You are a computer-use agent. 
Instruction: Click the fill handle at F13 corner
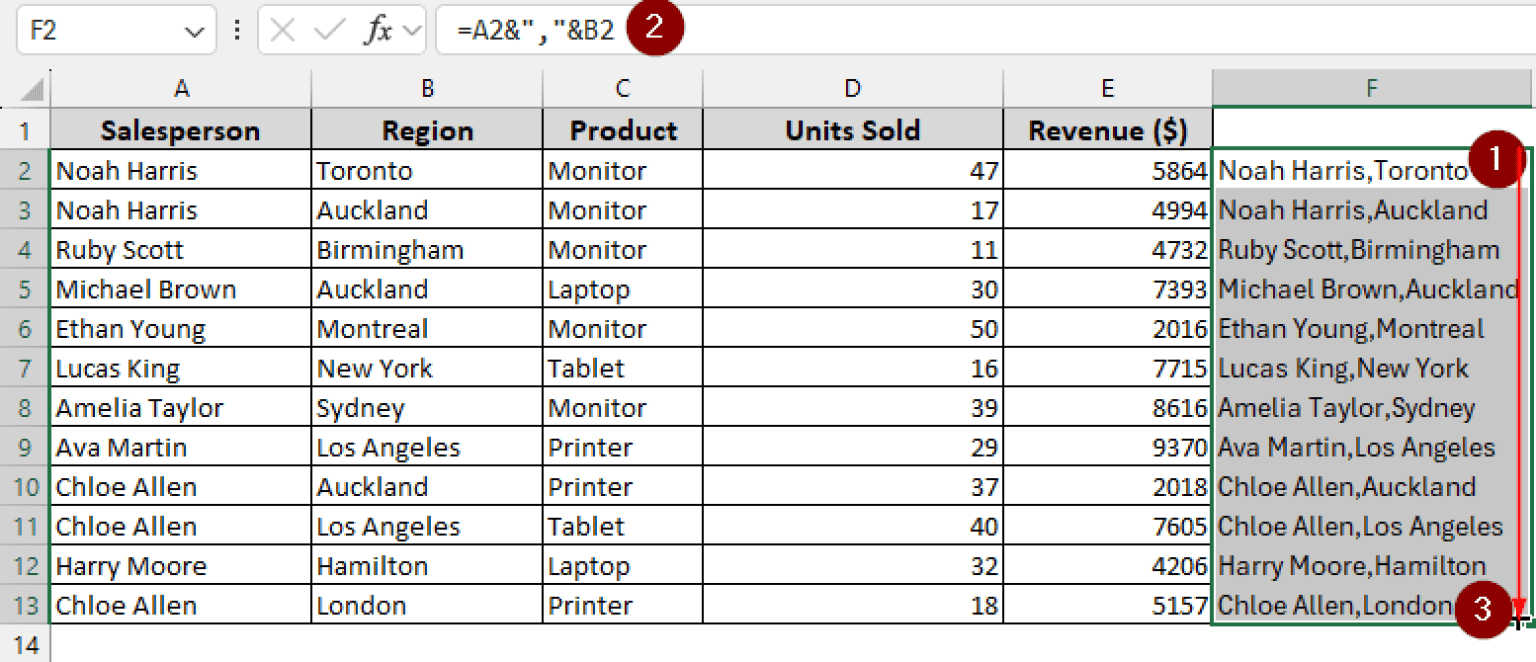pyautogui.click(x=1518, y=623)
